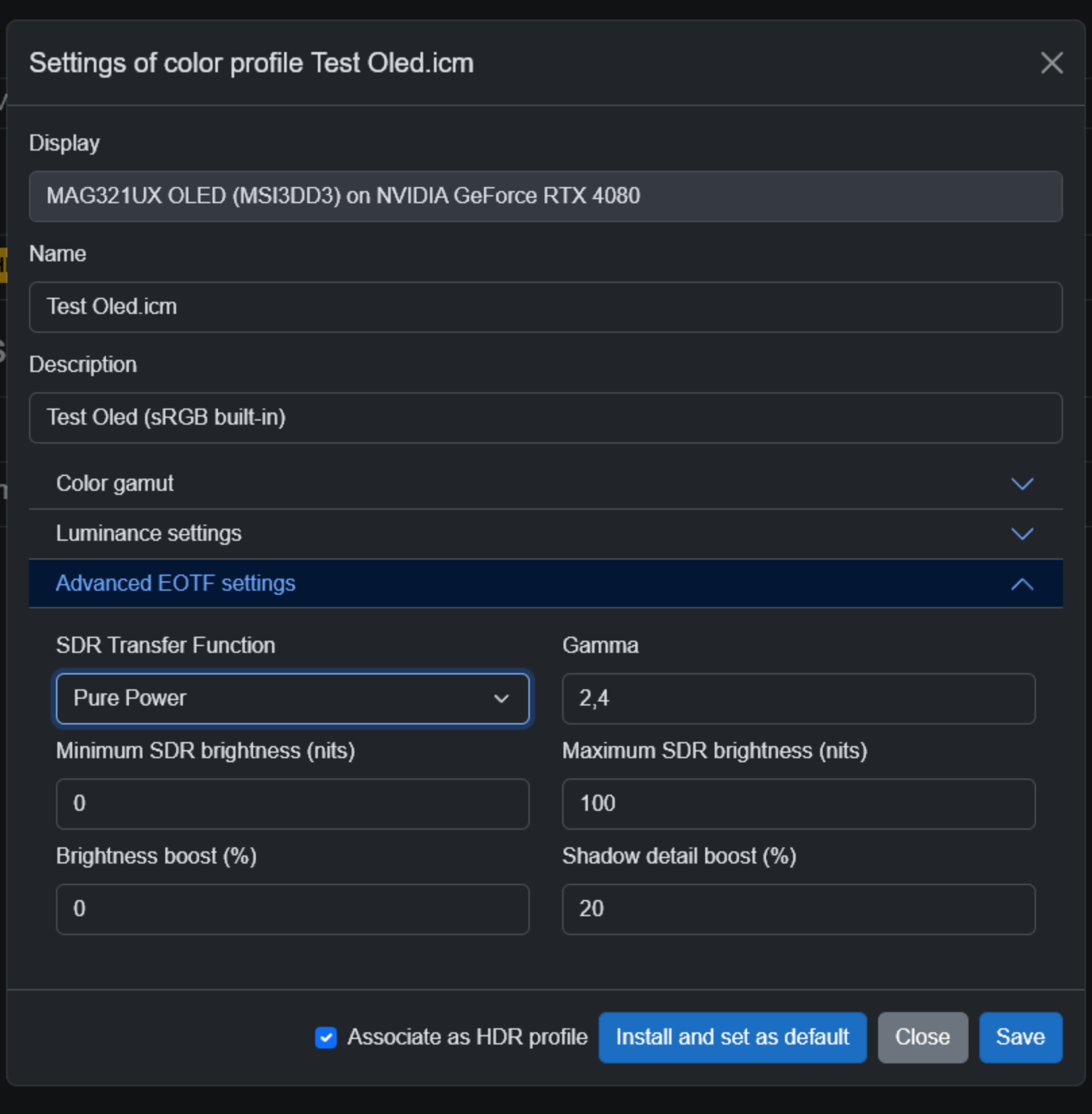Image resolution: width=1092 pixels, height=1114 pixels.
Task: Select the Minimum SDR brightness field
Action: (x=292, y=803)
